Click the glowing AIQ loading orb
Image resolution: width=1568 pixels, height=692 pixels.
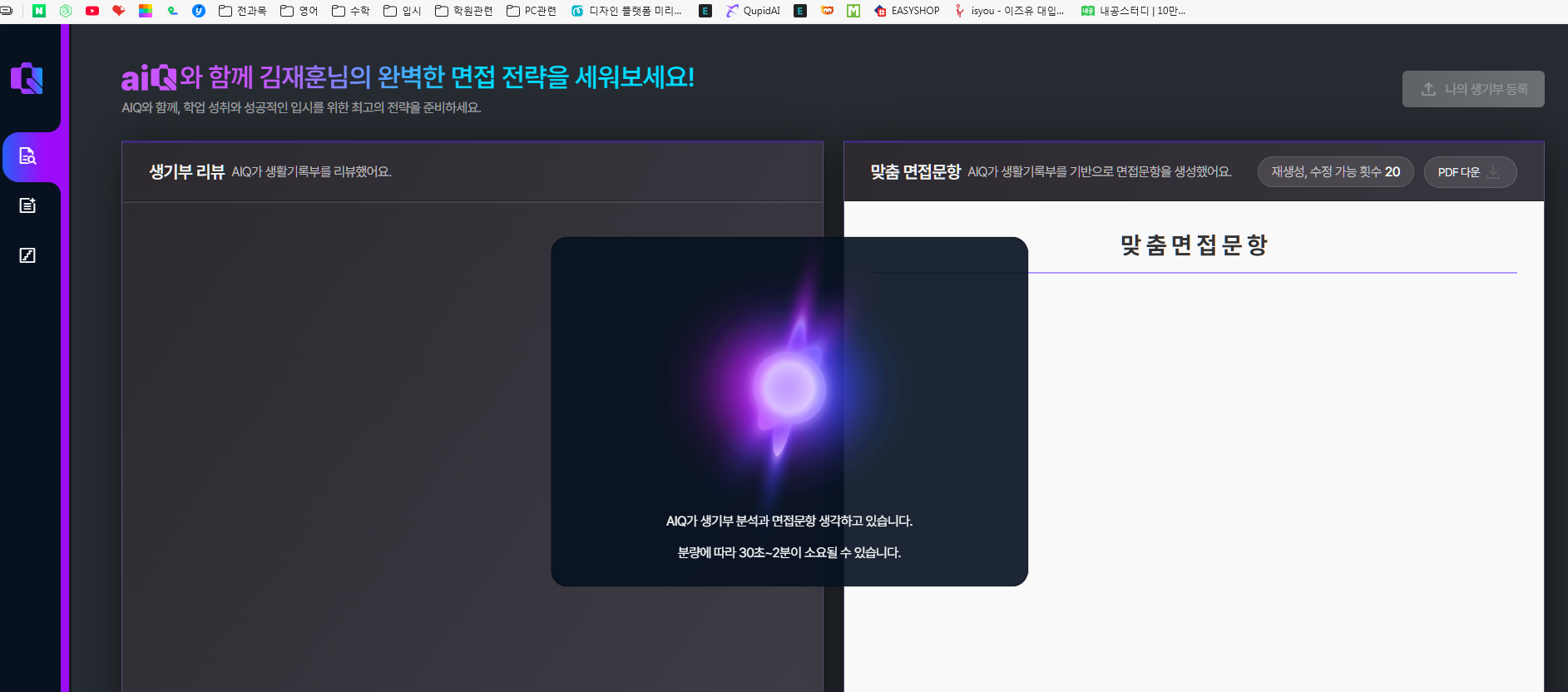[789, 388]
